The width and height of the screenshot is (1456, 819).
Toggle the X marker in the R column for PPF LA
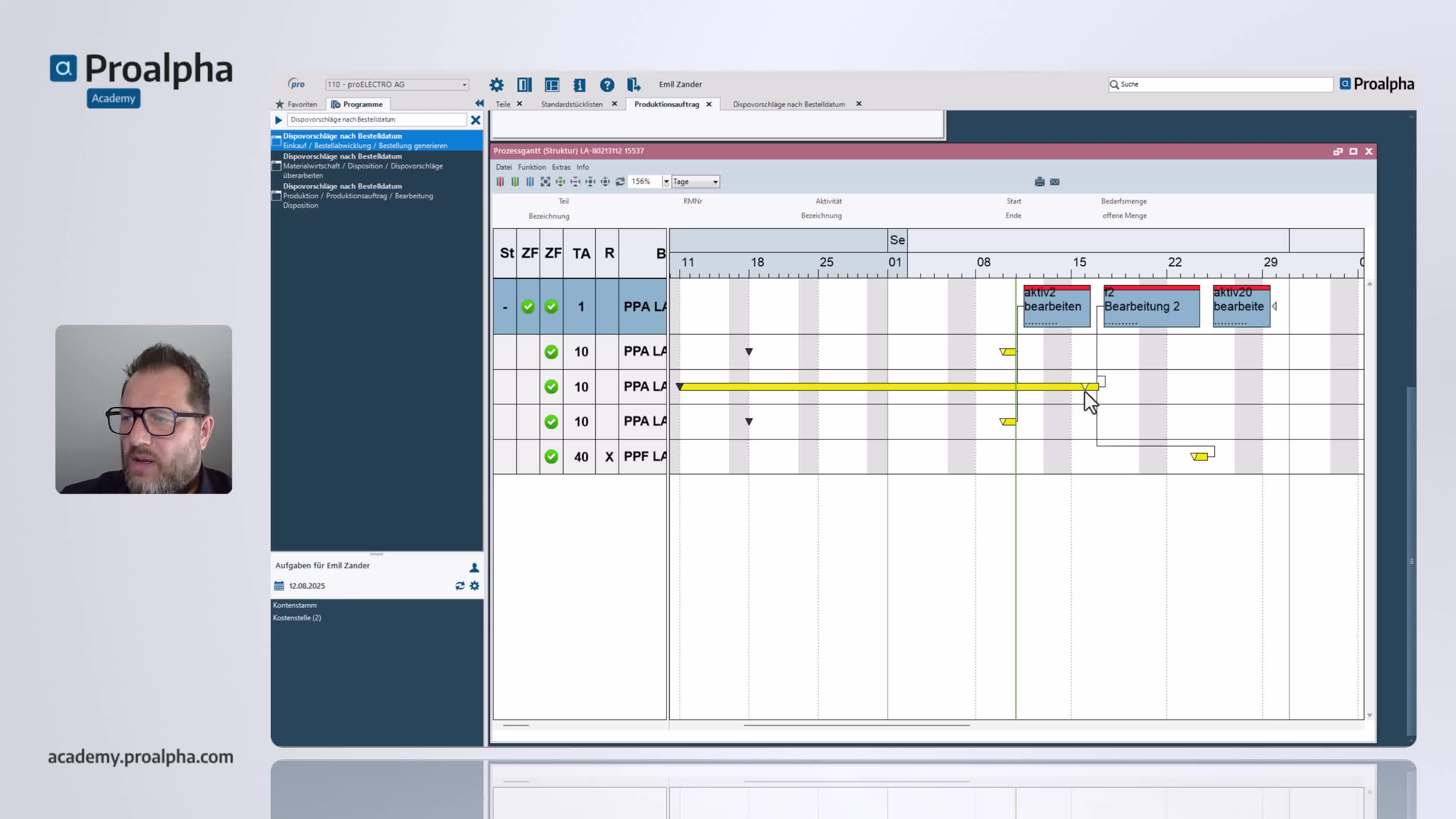coord(609,457)
